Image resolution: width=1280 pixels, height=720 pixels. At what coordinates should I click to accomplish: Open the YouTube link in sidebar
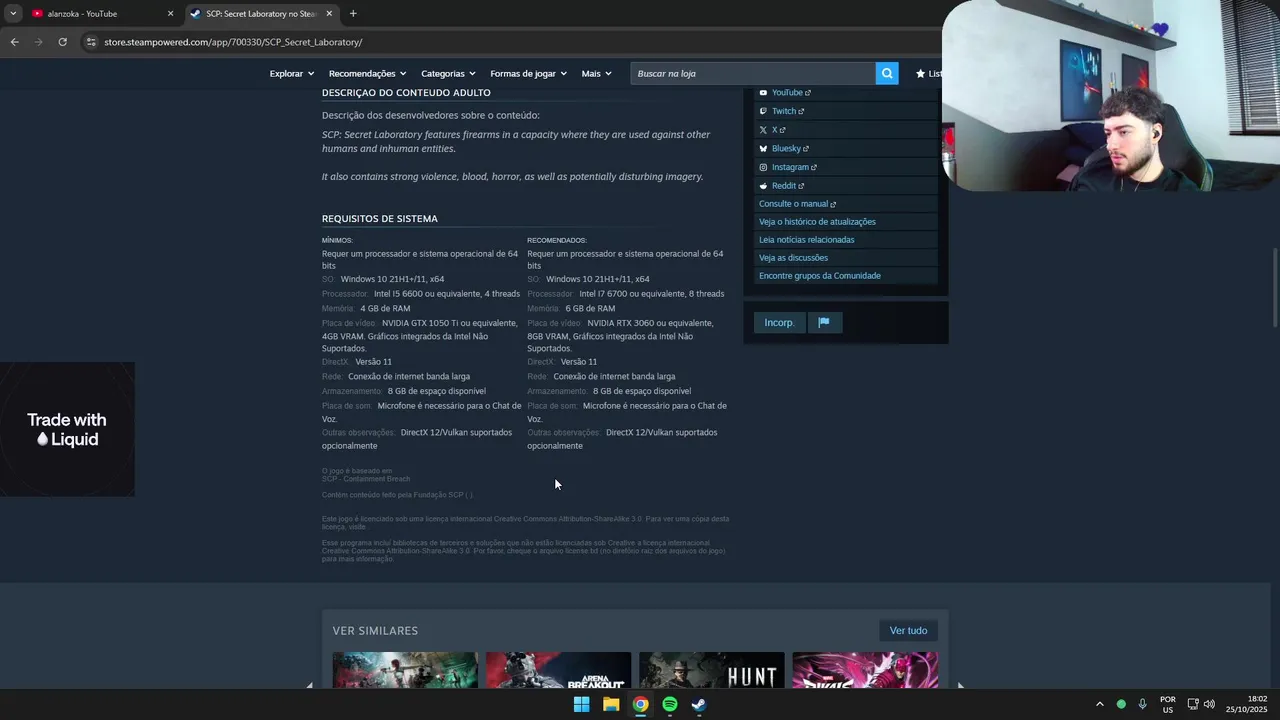[791, 93]
